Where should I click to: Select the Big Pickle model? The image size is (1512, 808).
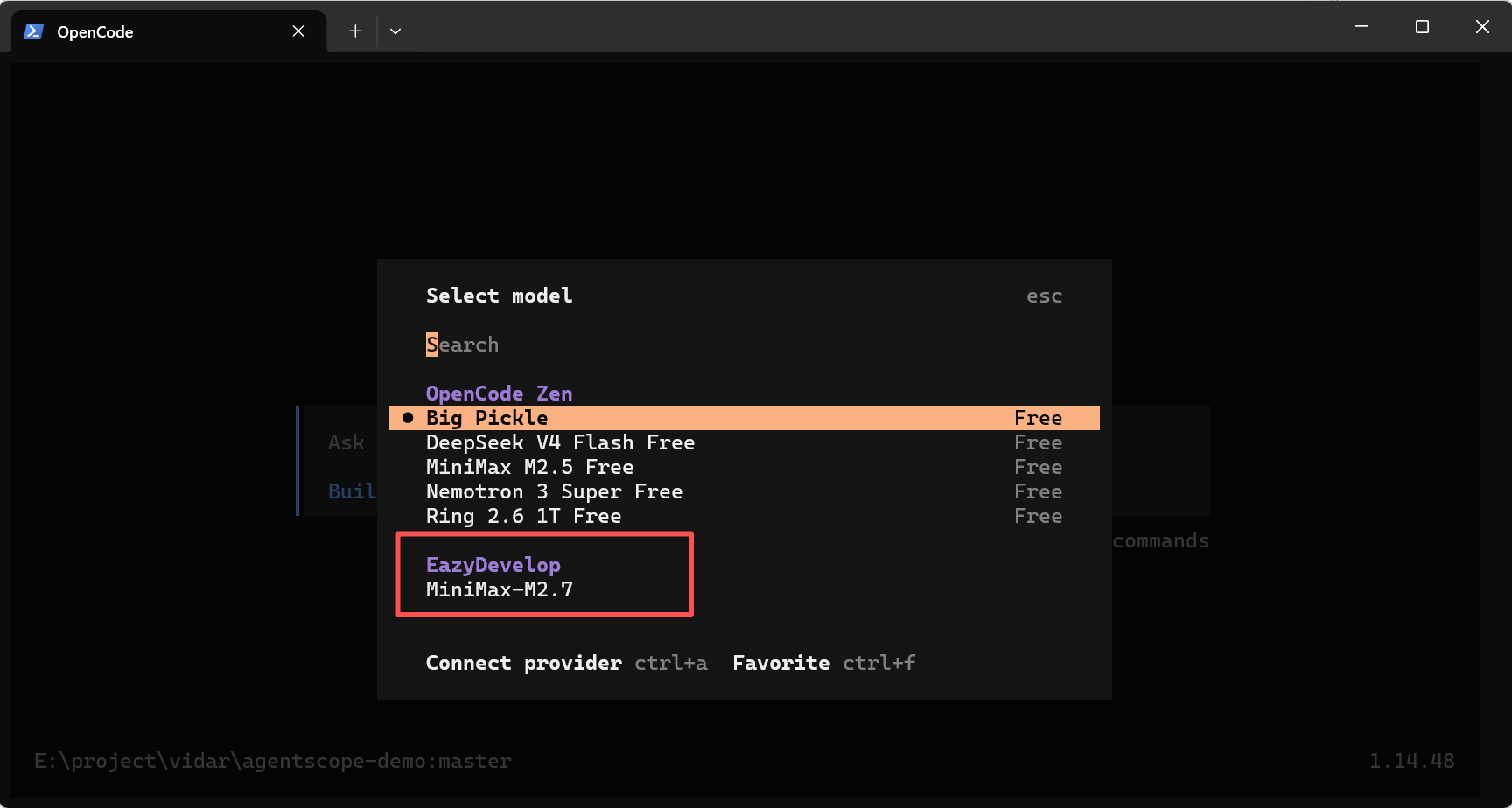[x=744, y=418]
